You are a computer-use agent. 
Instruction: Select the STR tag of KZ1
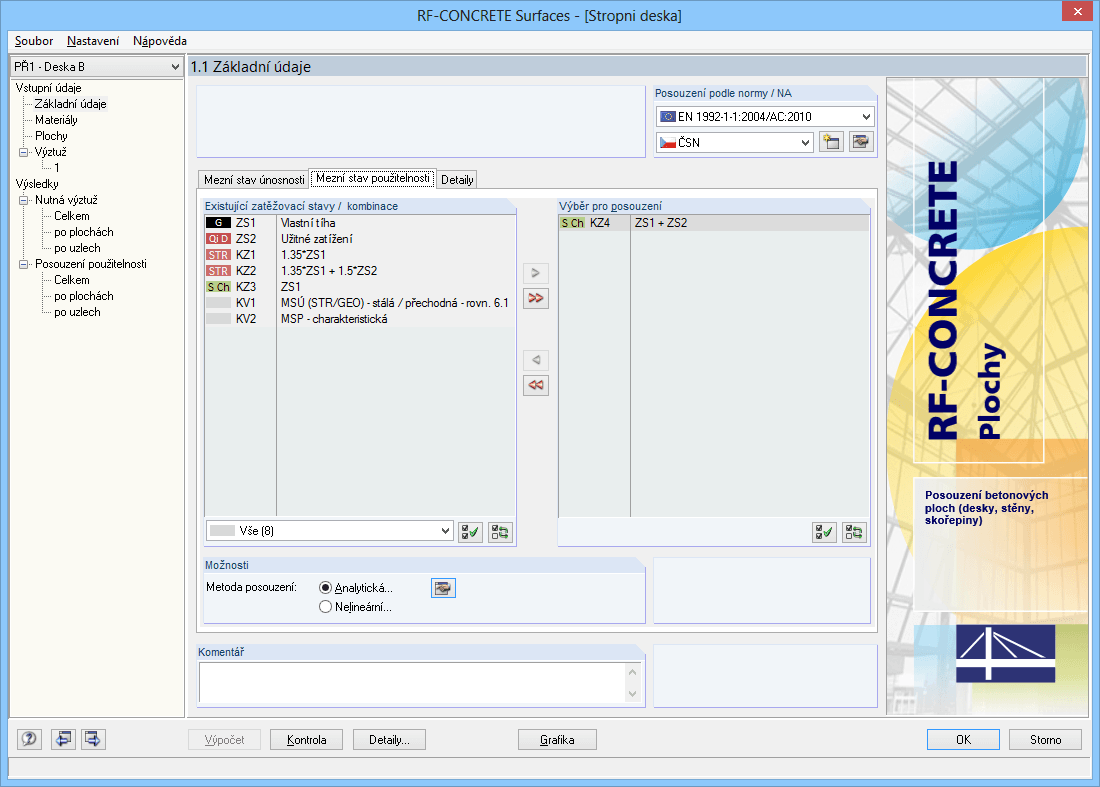[x=218, y=255]
